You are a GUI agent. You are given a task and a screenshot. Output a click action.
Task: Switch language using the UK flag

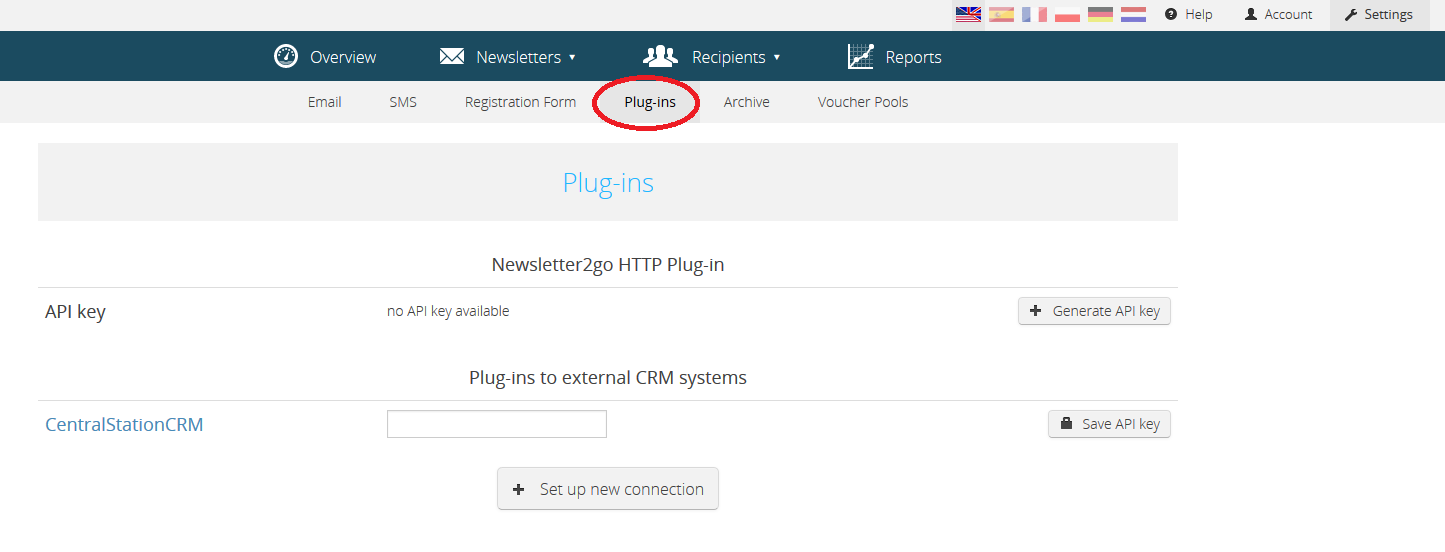(968, 14)
